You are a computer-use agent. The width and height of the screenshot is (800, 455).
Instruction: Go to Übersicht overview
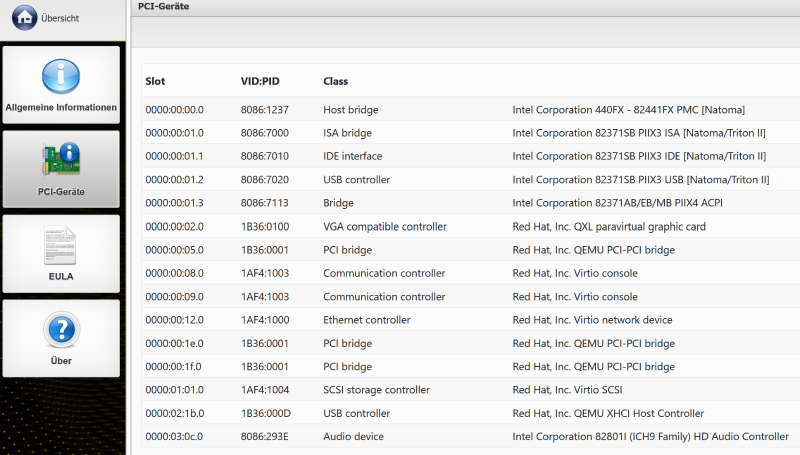(60, 18)
